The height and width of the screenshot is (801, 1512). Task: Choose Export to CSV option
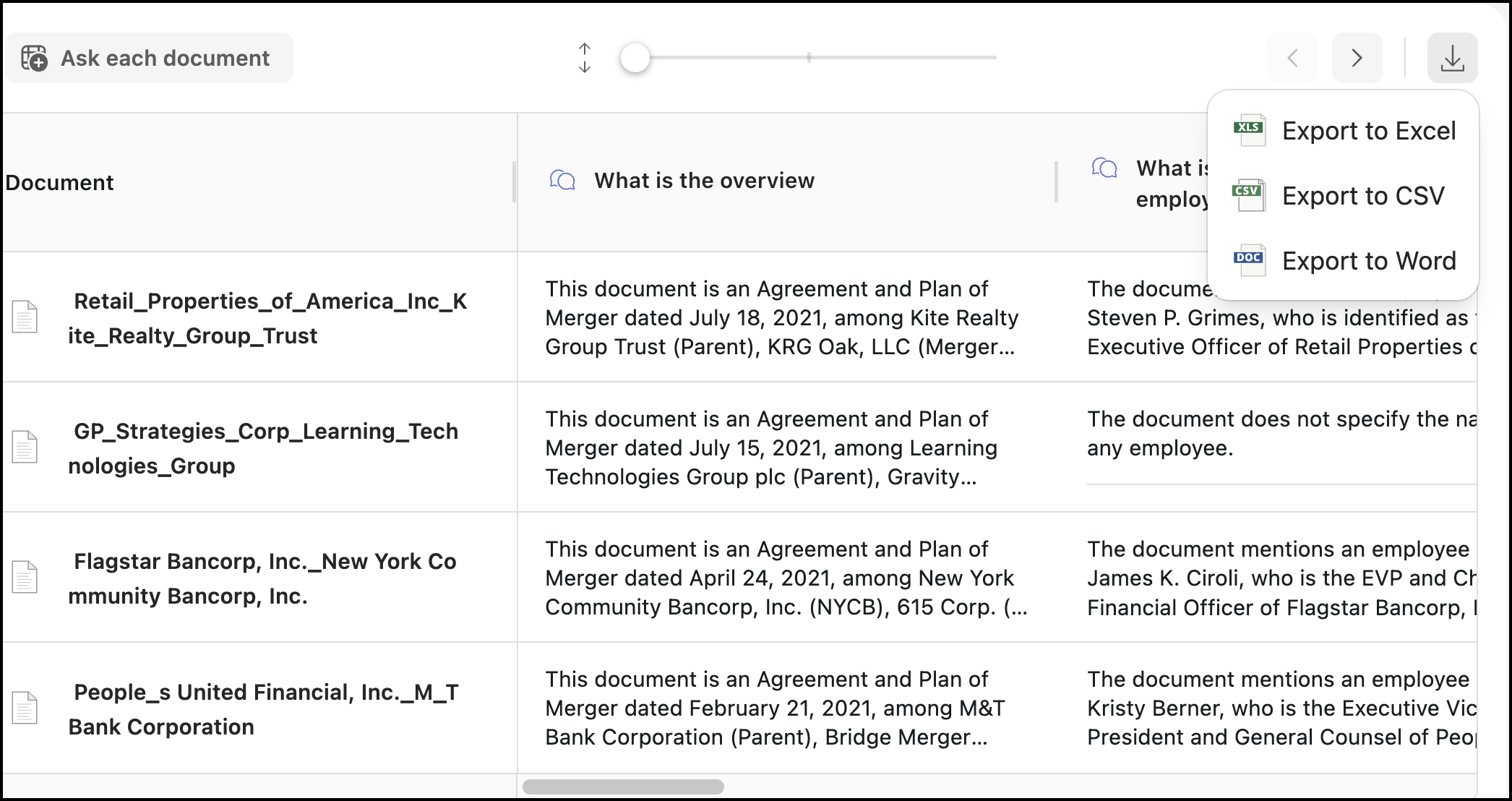click(x=1362, y=196)
